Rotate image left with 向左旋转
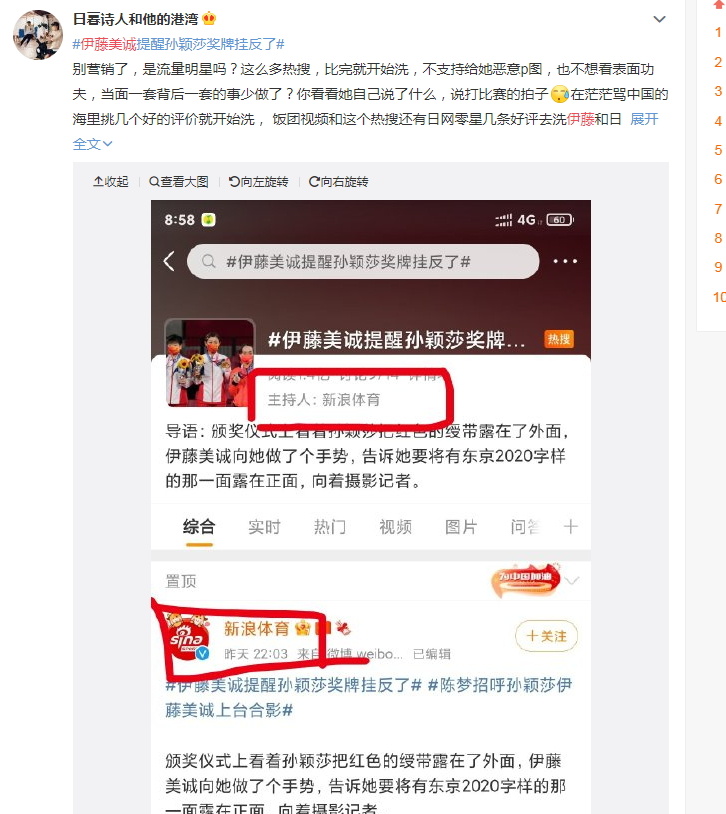Image resolution: width=726 pixels, height=814 pixels. click(x=259, y=182)
